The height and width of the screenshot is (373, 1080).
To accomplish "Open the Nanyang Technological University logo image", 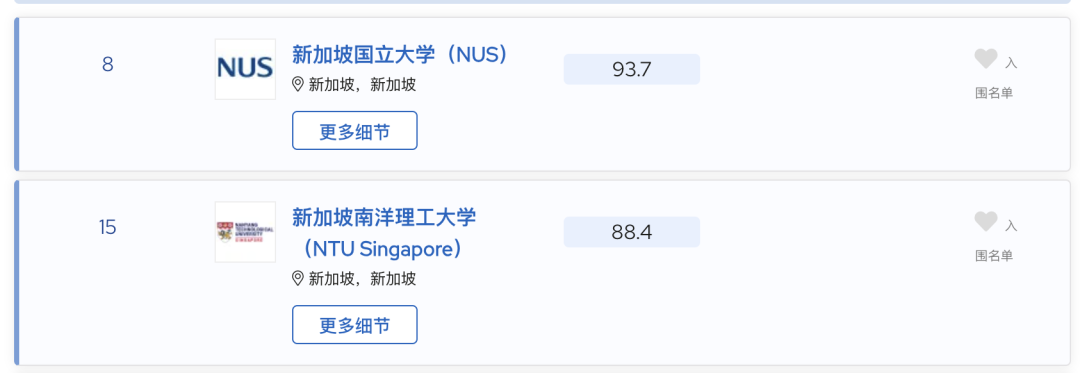I will tap(245, 232).
